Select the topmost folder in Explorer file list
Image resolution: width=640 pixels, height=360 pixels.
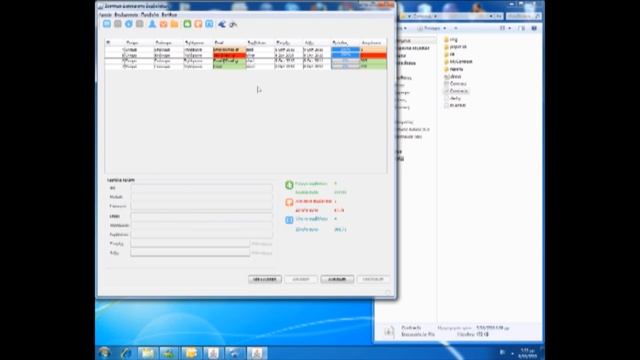click(x=451, y=40)
